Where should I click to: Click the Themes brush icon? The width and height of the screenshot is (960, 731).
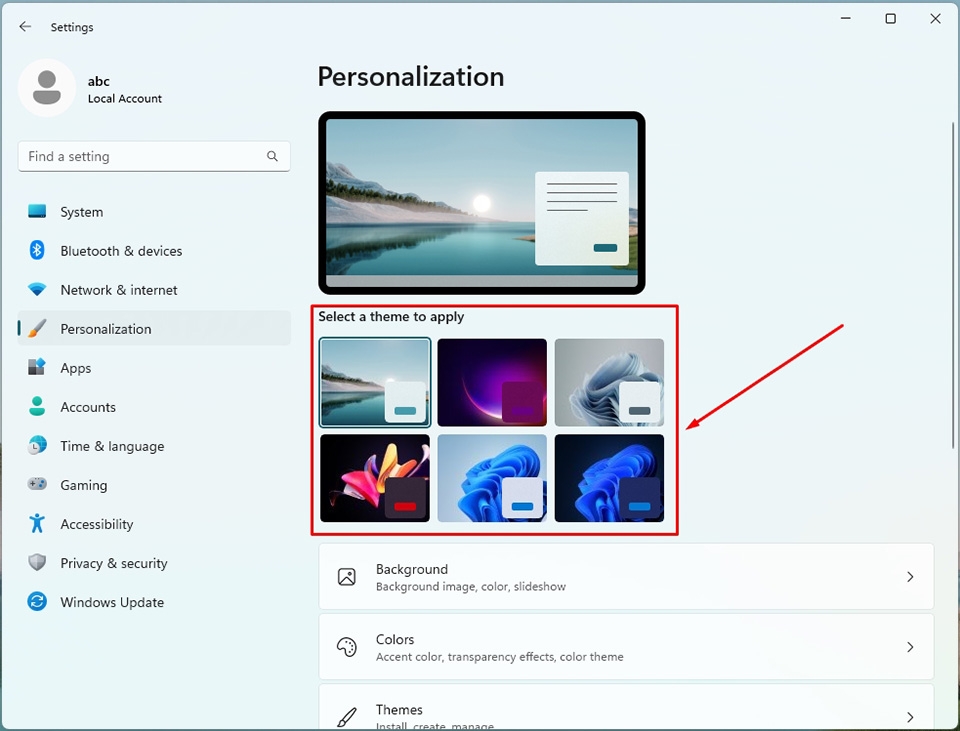point(347,718)
